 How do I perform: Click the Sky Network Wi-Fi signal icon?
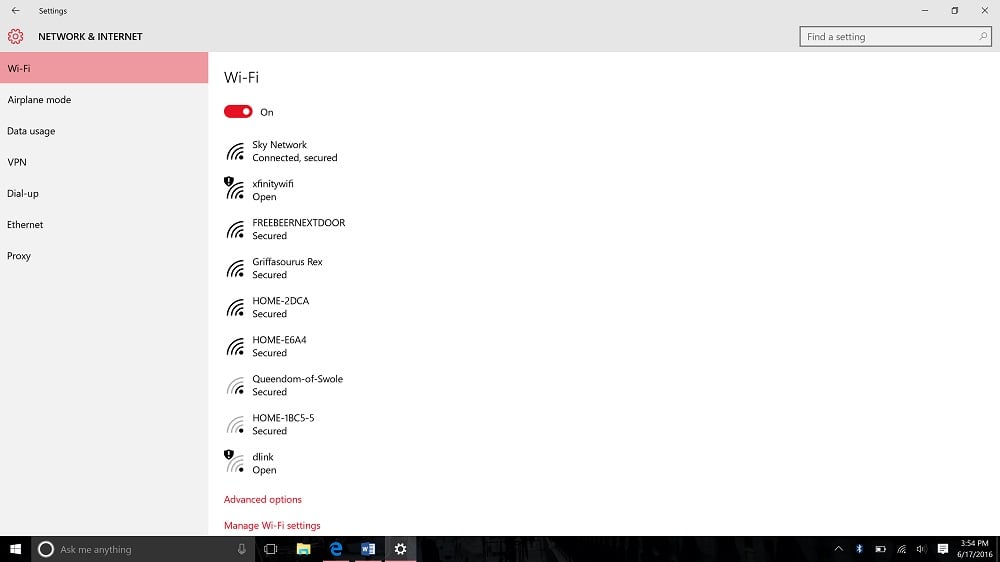click(235, 152)
